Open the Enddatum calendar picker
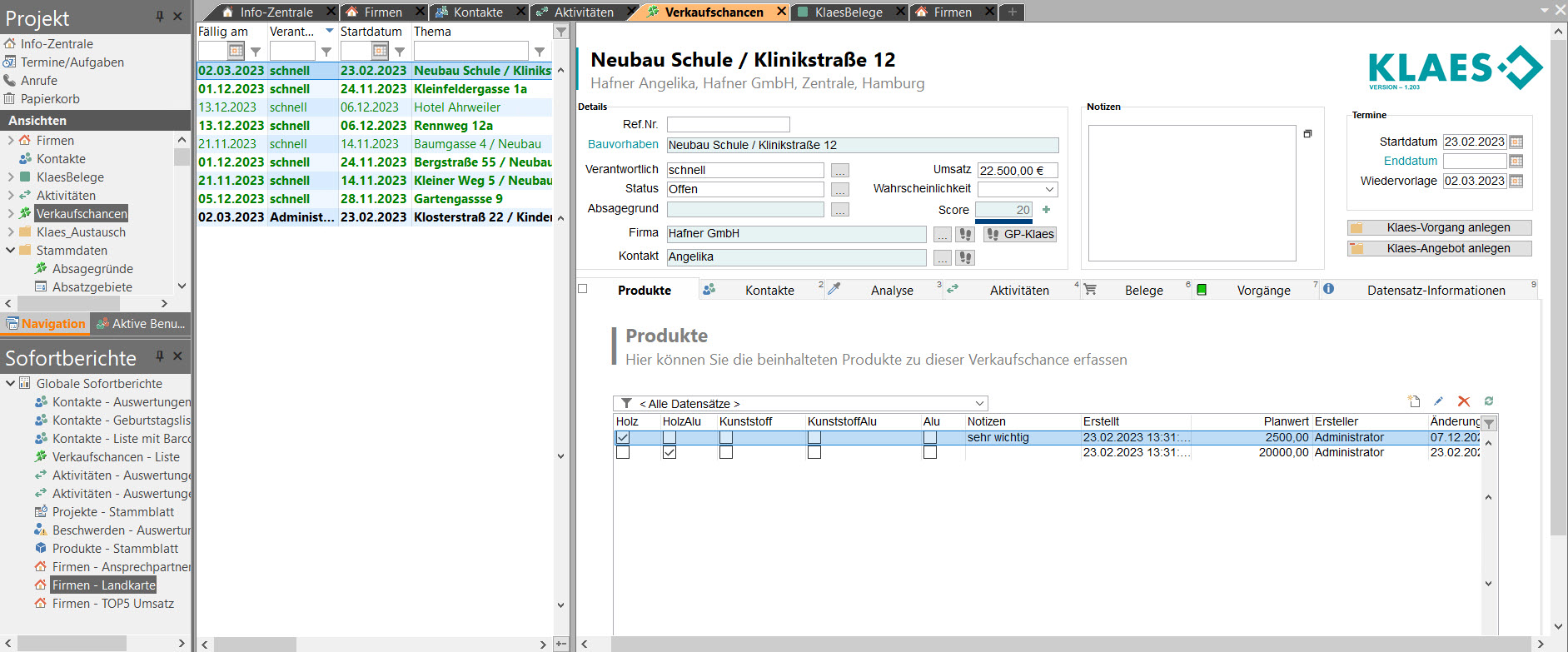This screenshot has width=1568, height=652. 1516,161
